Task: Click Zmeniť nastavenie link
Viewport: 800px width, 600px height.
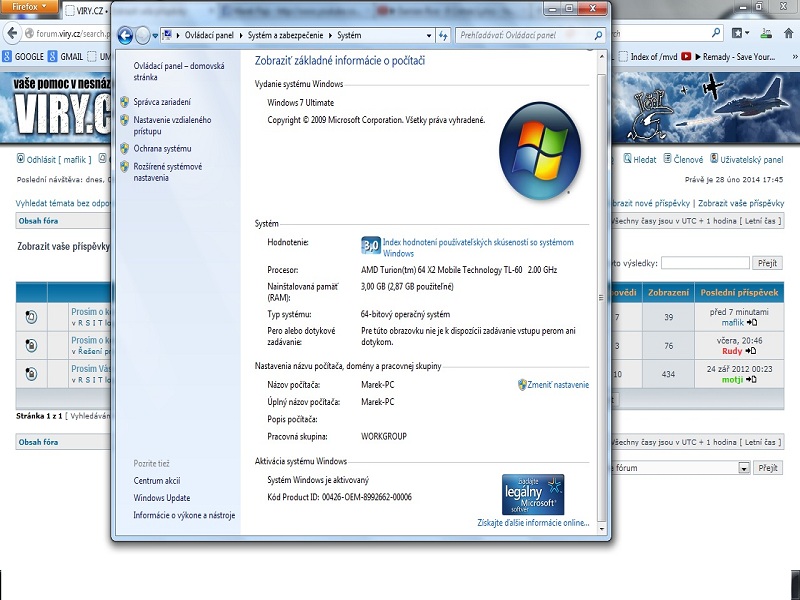Action: (x=558, y=385)
